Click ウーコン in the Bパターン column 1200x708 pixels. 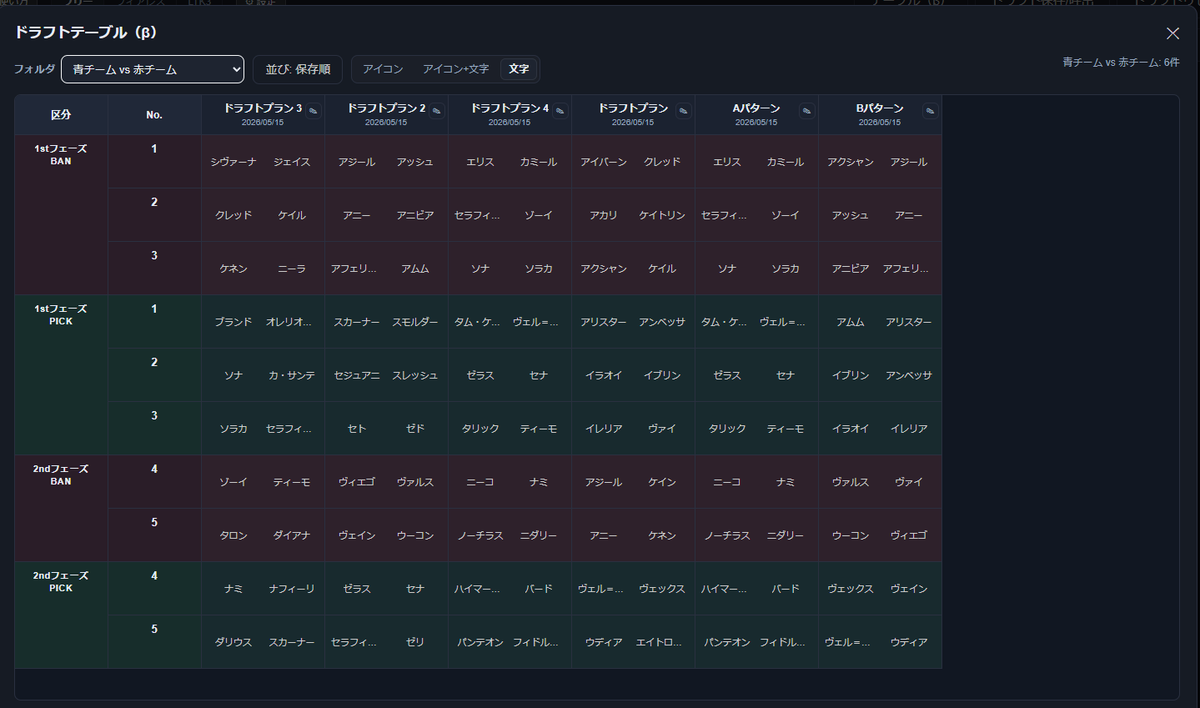[851, 535]
